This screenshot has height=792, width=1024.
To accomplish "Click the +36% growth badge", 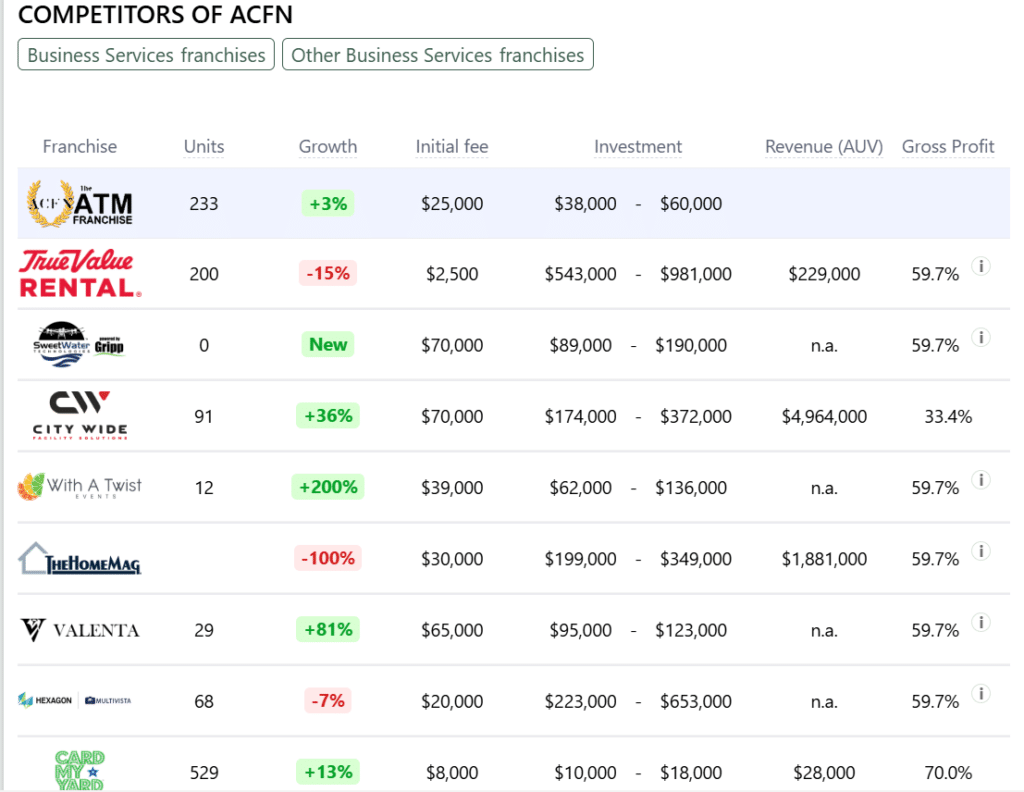I will [328, 415].
